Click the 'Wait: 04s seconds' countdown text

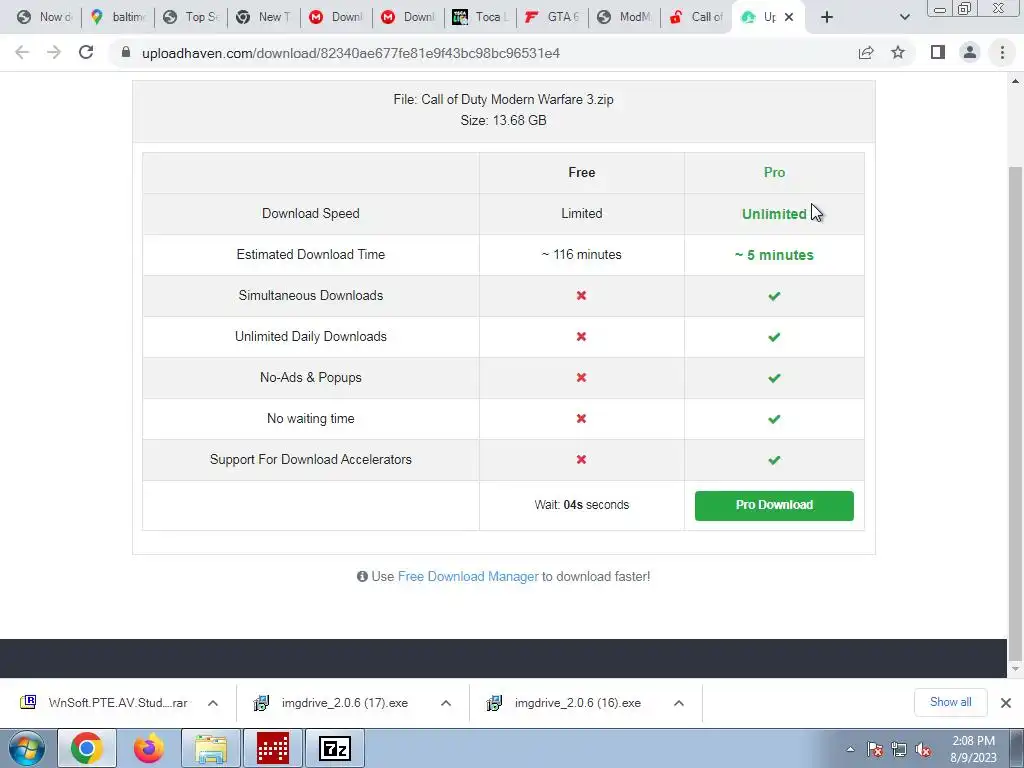click(x=581, y=505)
